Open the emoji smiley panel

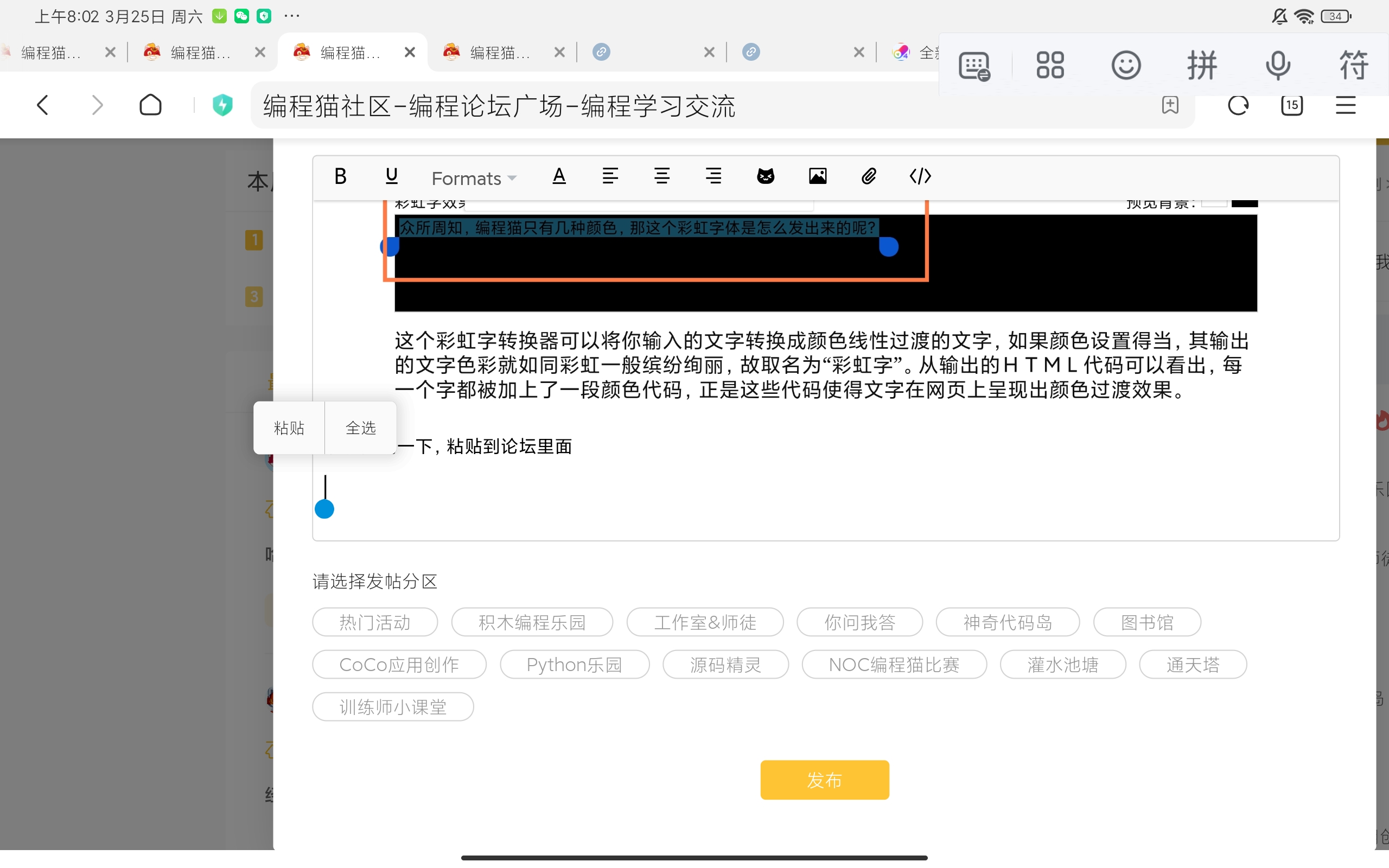(x=1125, y=65)
